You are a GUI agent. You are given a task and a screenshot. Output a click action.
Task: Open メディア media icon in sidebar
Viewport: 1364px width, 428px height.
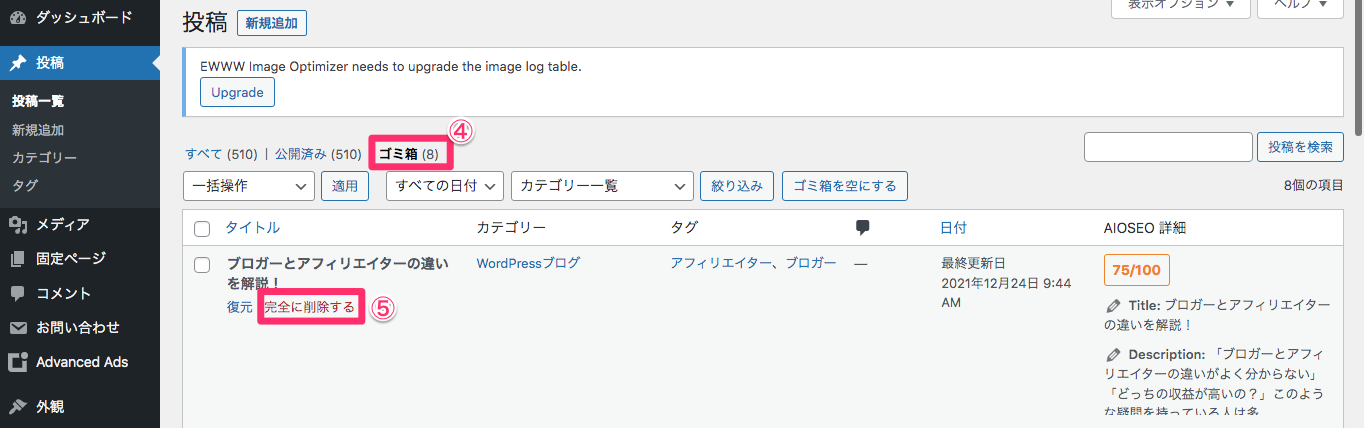tap(18, 224)
